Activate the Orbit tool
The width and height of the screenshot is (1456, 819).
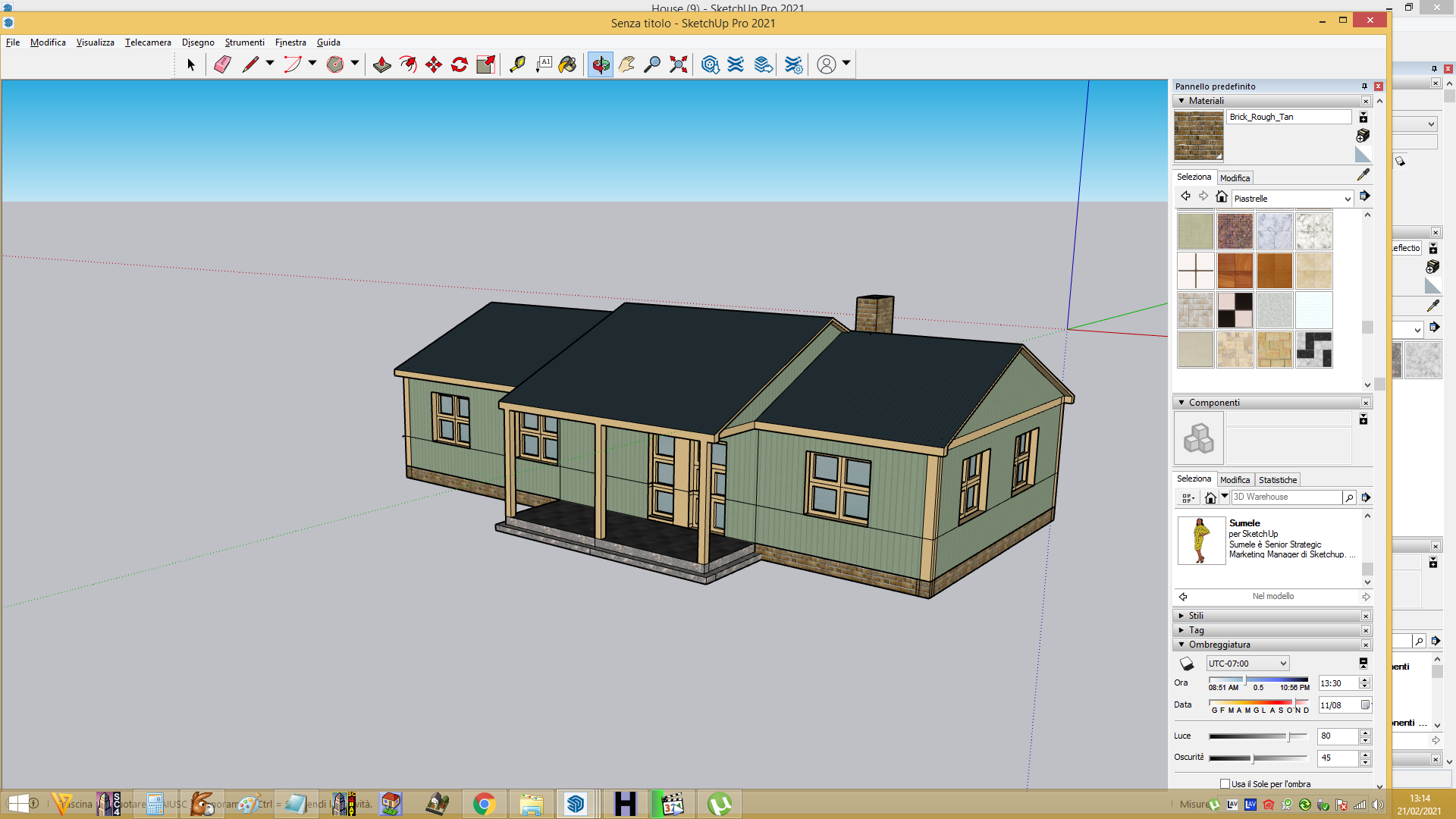point(601,64)
